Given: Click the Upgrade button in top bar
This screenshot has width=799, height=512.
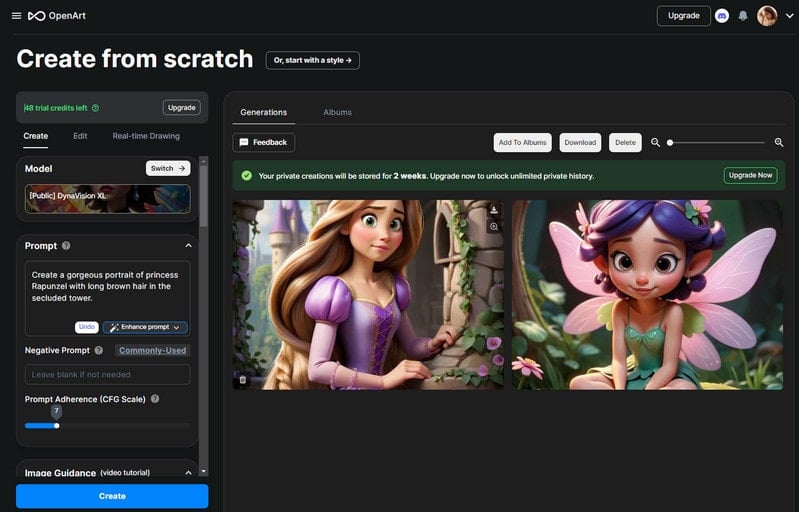Looking at the screenshot, I should pyautogui.click(x=683, y=16).
